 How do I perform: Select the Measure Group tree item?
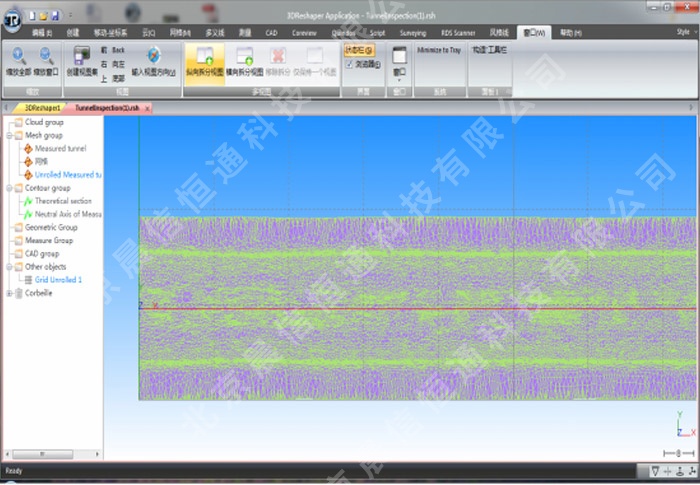coord(49,241)
